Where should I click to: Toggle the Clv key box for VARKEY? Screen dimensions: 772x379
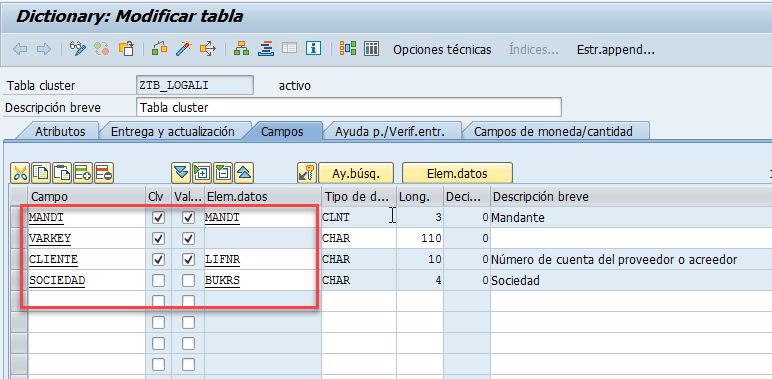click(x=158, y=238)
